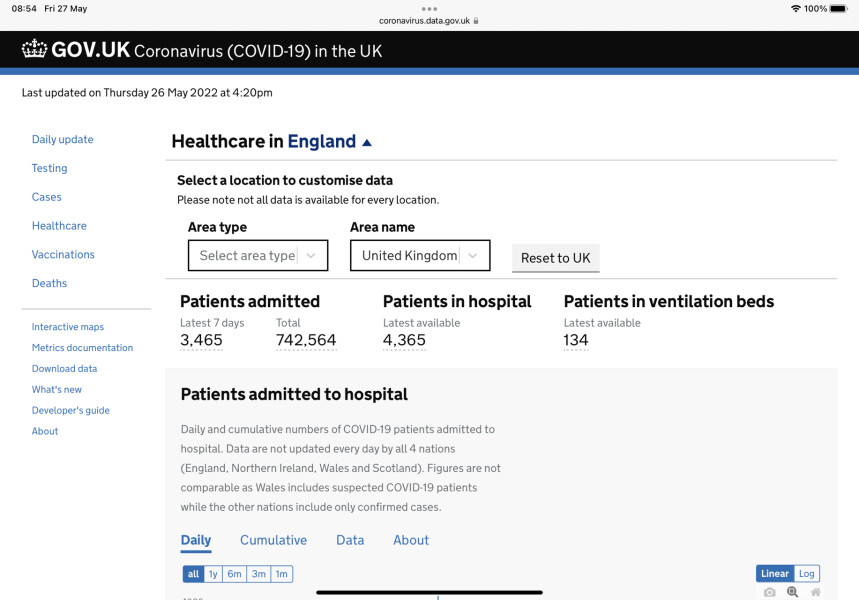Tap the three-dot multitasking icon
This screenshot has height=600, width=859.
[x=429, y=8]
